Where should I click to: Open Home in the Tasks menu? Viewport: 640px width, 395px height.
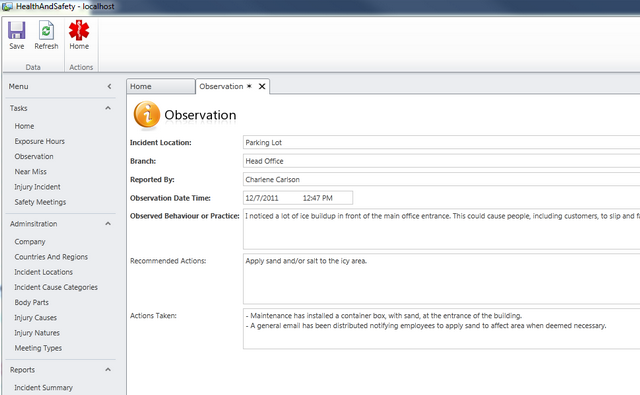pyautogui.click(x=24, y=126)
